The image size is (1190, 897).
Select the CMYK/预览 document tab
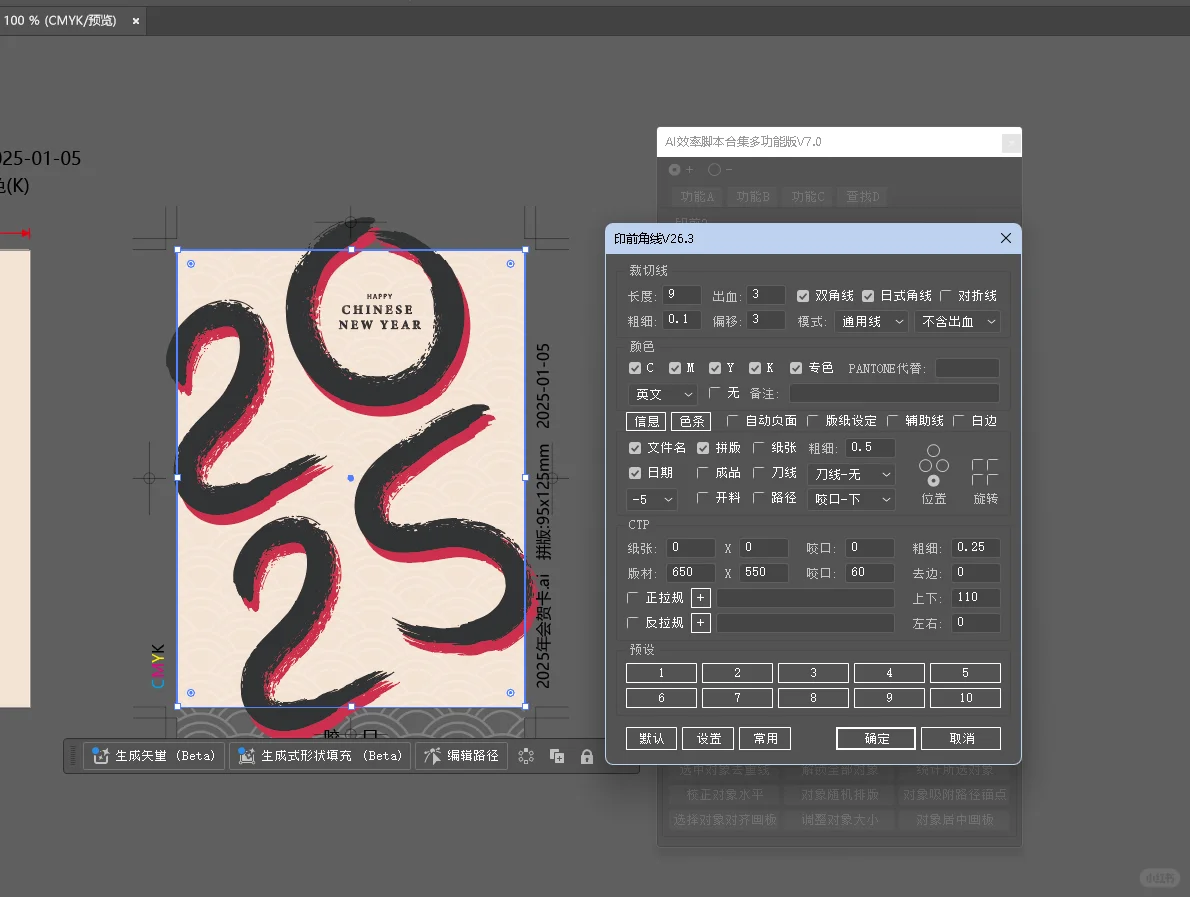click(60, 19)
